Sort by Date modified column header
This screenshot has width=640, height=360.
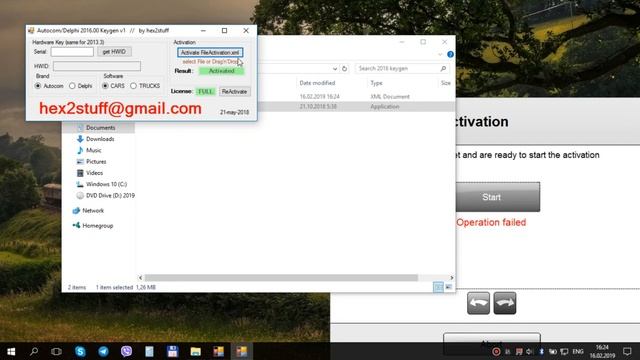tap(317, 83)
